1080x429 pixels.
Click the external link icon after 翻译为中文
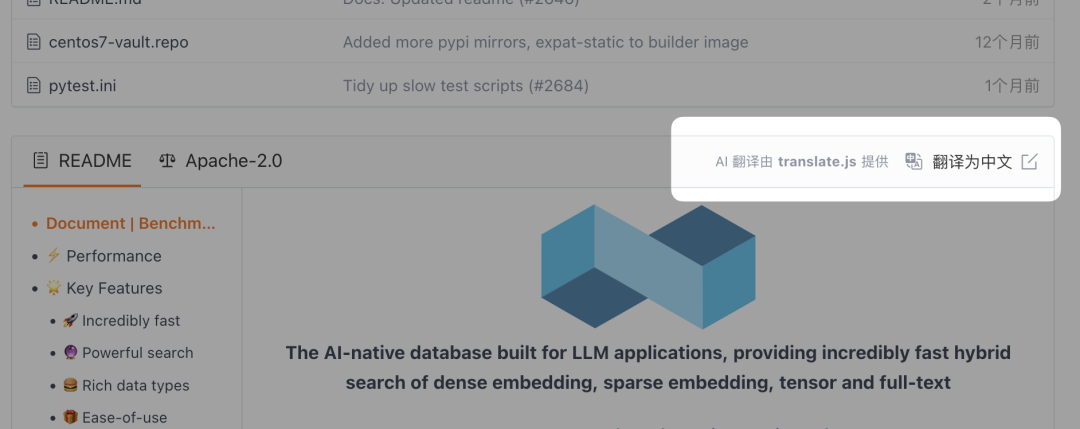pos(1029,162)
